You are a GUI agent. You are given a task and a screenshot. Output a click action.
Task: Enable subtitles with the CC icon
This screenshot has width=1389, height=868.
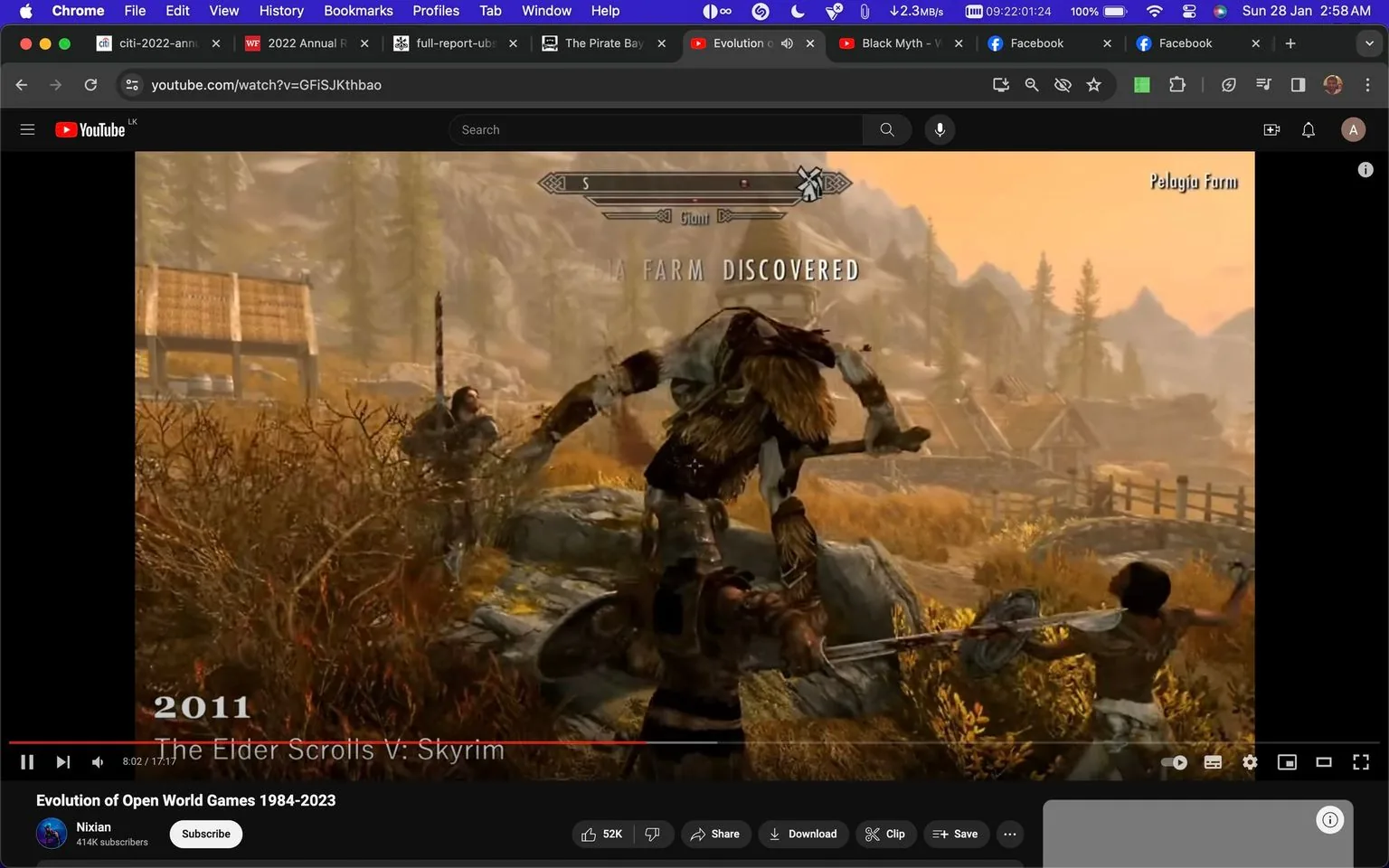[x=1212, y=761]
